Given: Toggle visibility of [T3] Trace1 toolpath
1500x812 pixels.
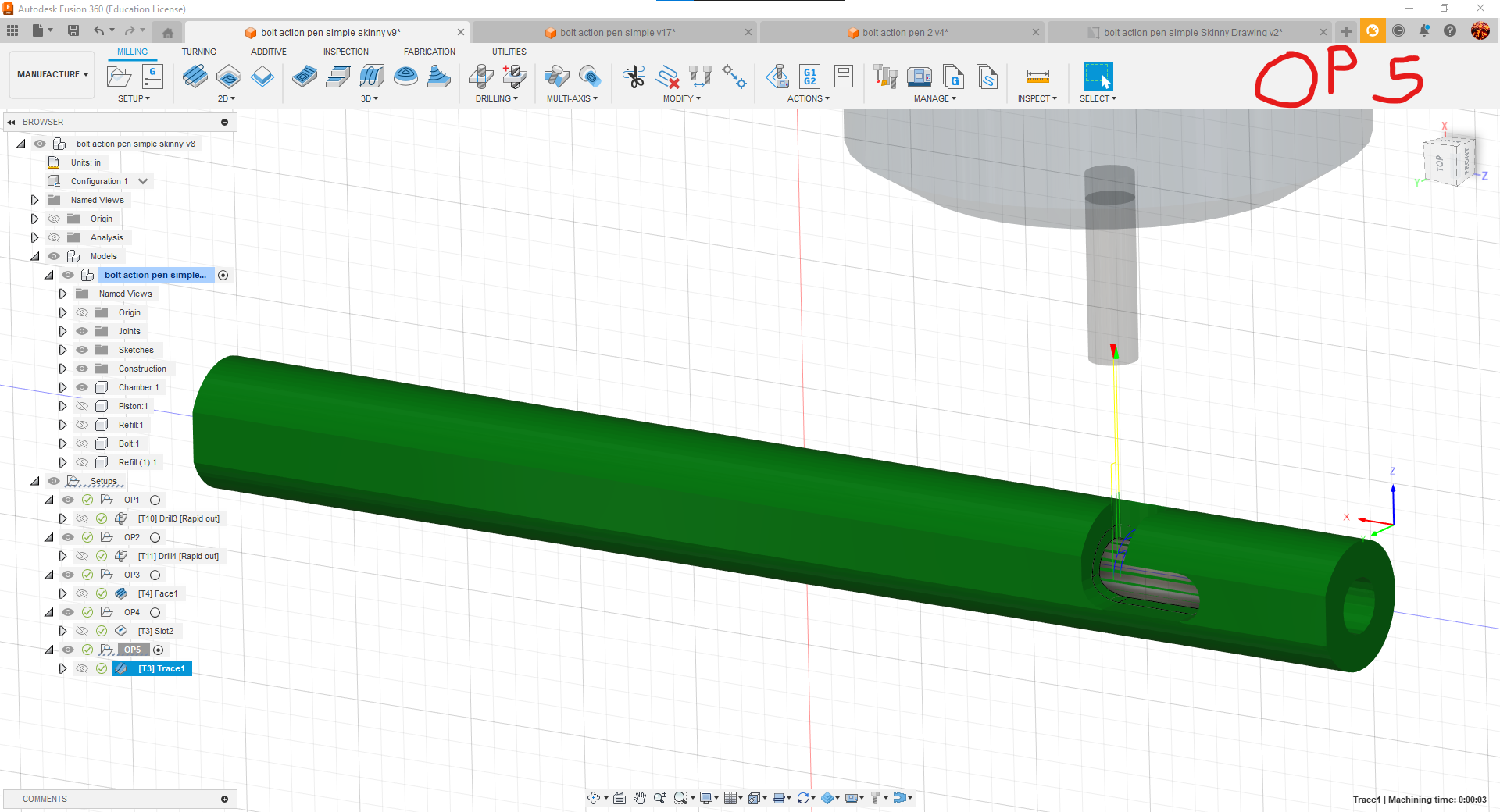Looking at the screenshot, I should pyautogui.click(x=82, y=668).
